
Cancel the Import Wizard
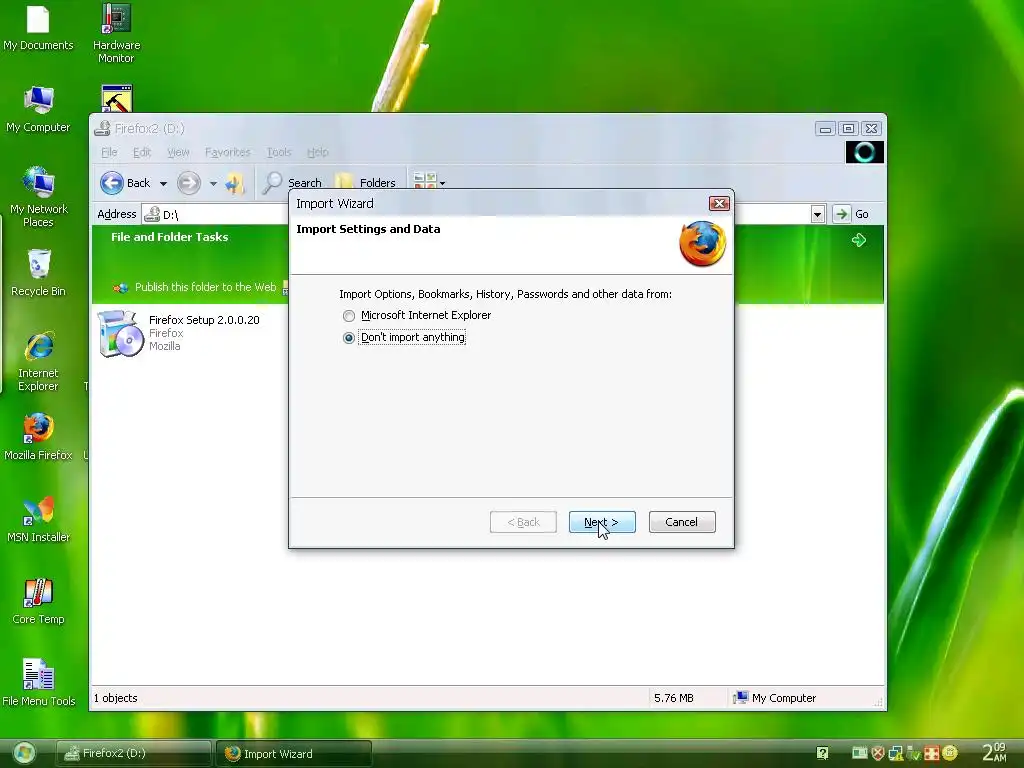tap(682, 522)
